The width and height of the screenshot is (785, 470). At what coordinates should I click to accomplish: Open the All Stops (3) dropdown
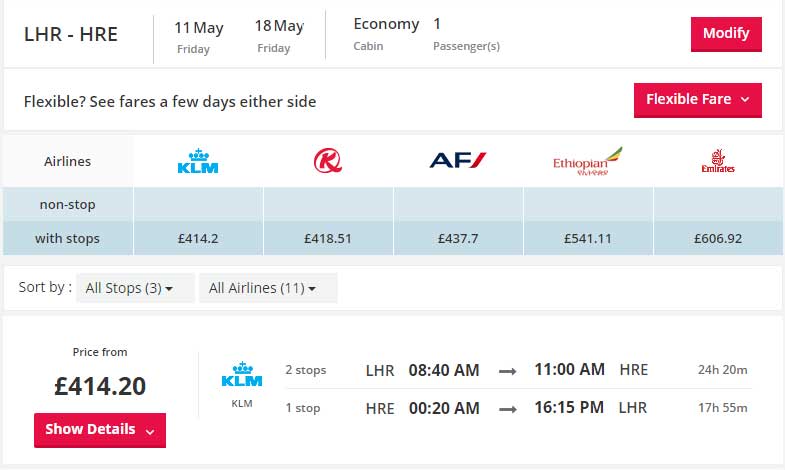[135, 288]
